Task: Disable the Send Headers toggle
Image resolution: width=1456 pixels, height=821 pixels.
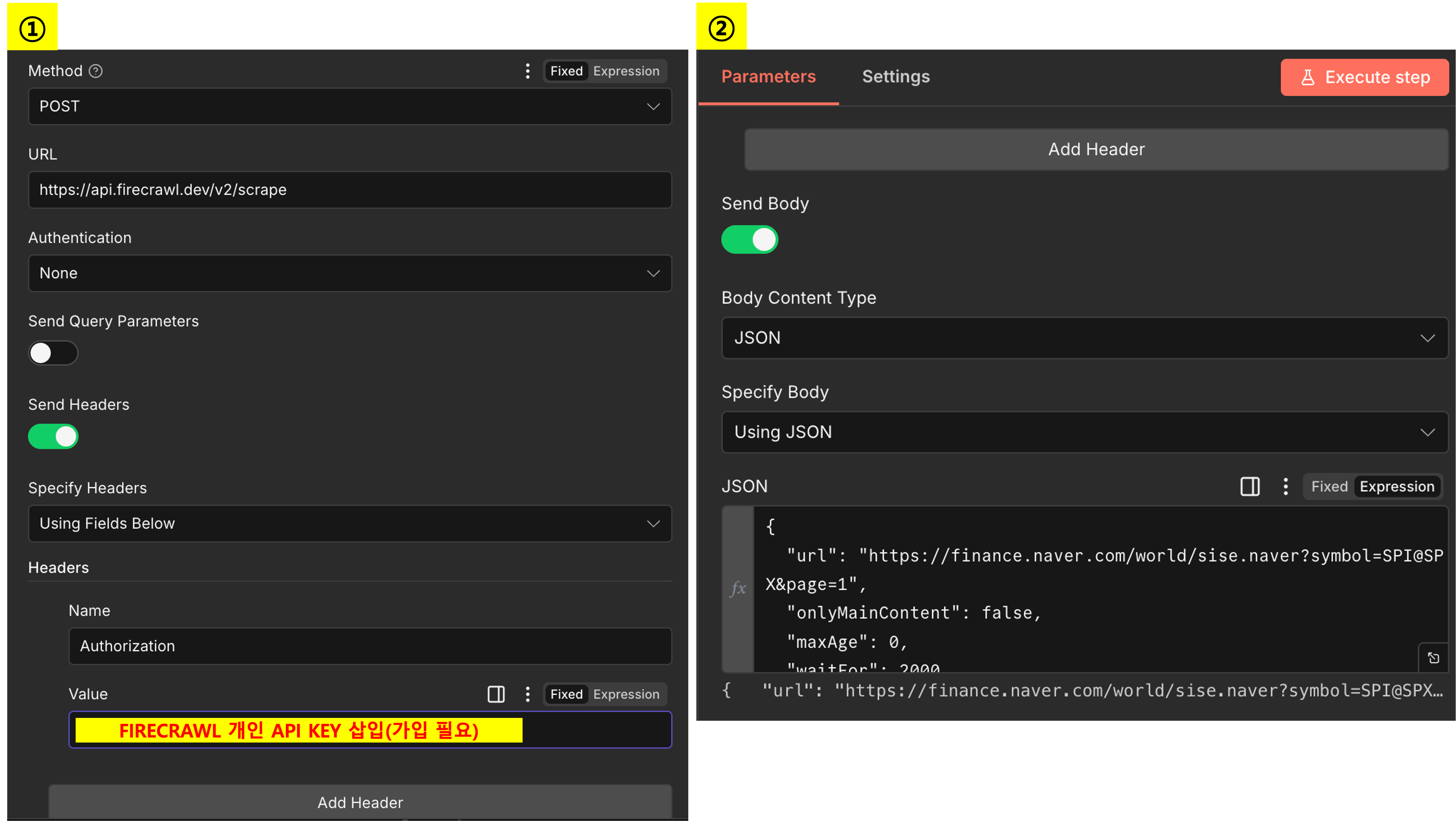Action: tap(53, 437)
